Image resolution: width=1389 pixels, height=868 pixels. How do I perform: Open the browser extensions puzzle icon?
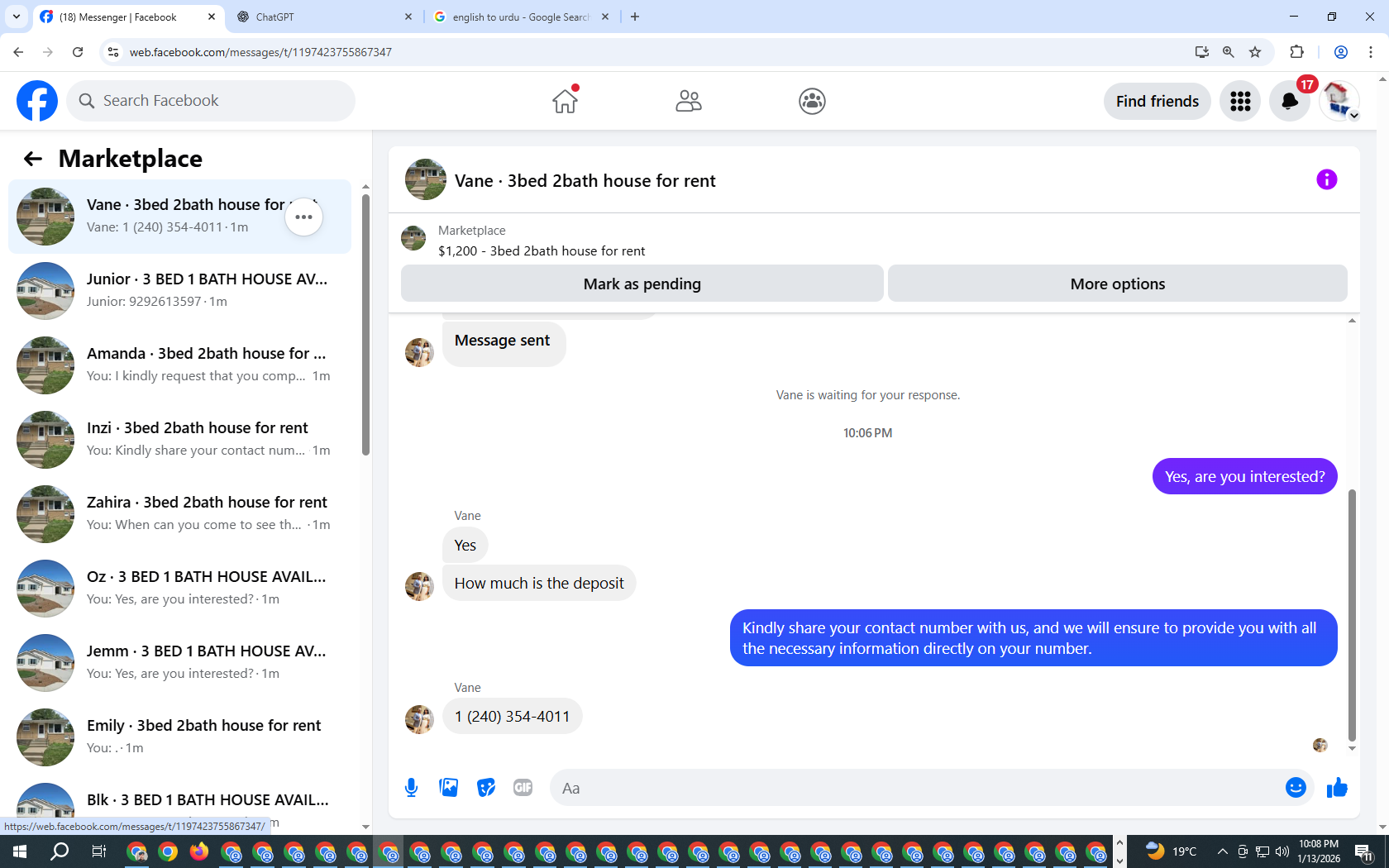tap(1297, 52)
